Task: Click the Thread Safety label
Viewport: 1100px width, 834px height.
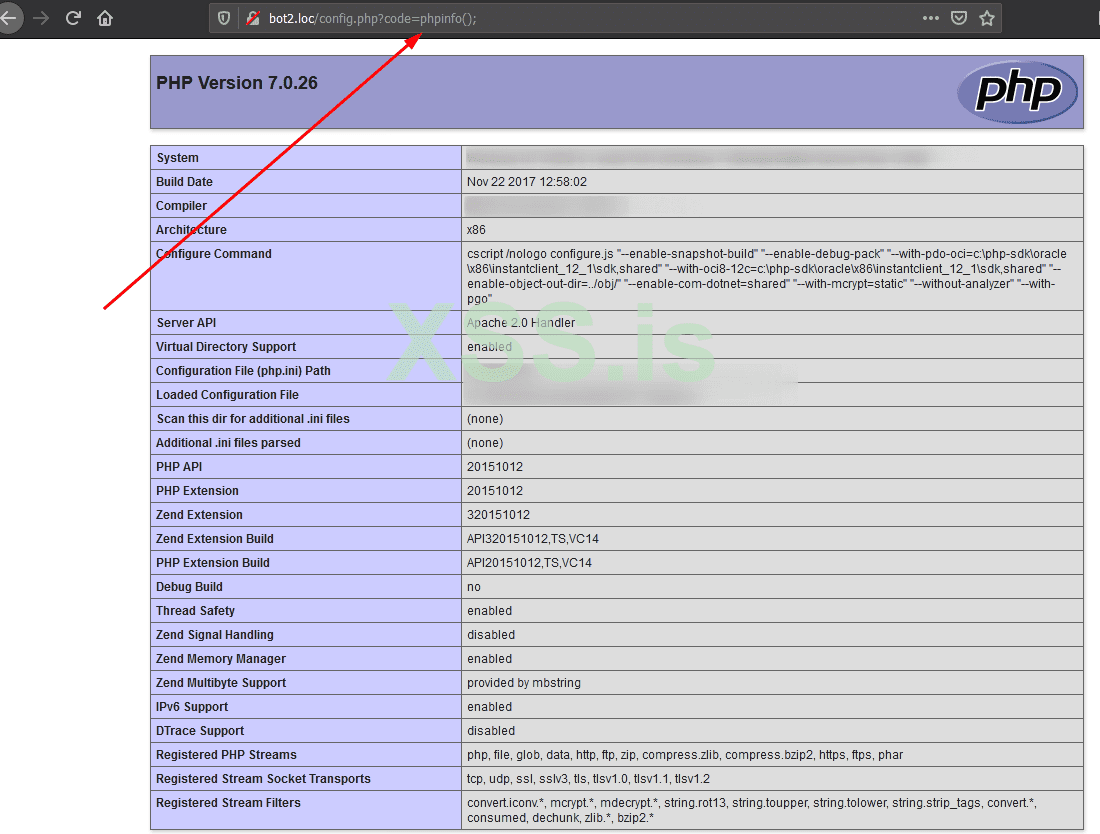Action: [195, 610]
